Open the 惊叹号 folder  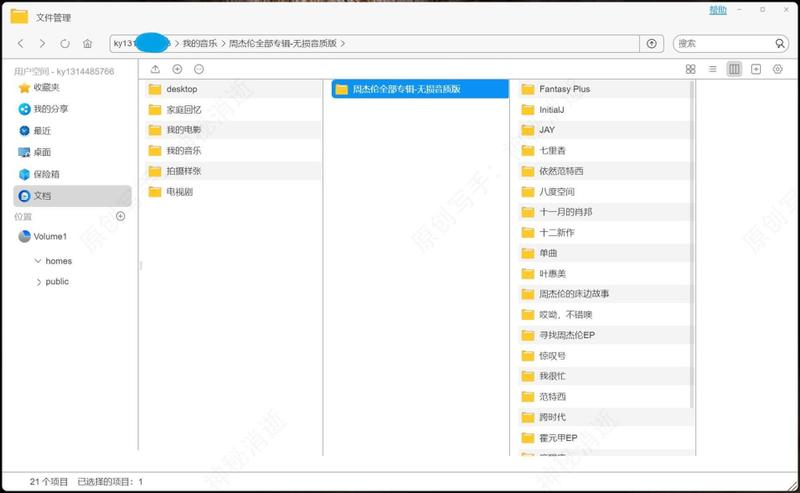coord(605,356)
